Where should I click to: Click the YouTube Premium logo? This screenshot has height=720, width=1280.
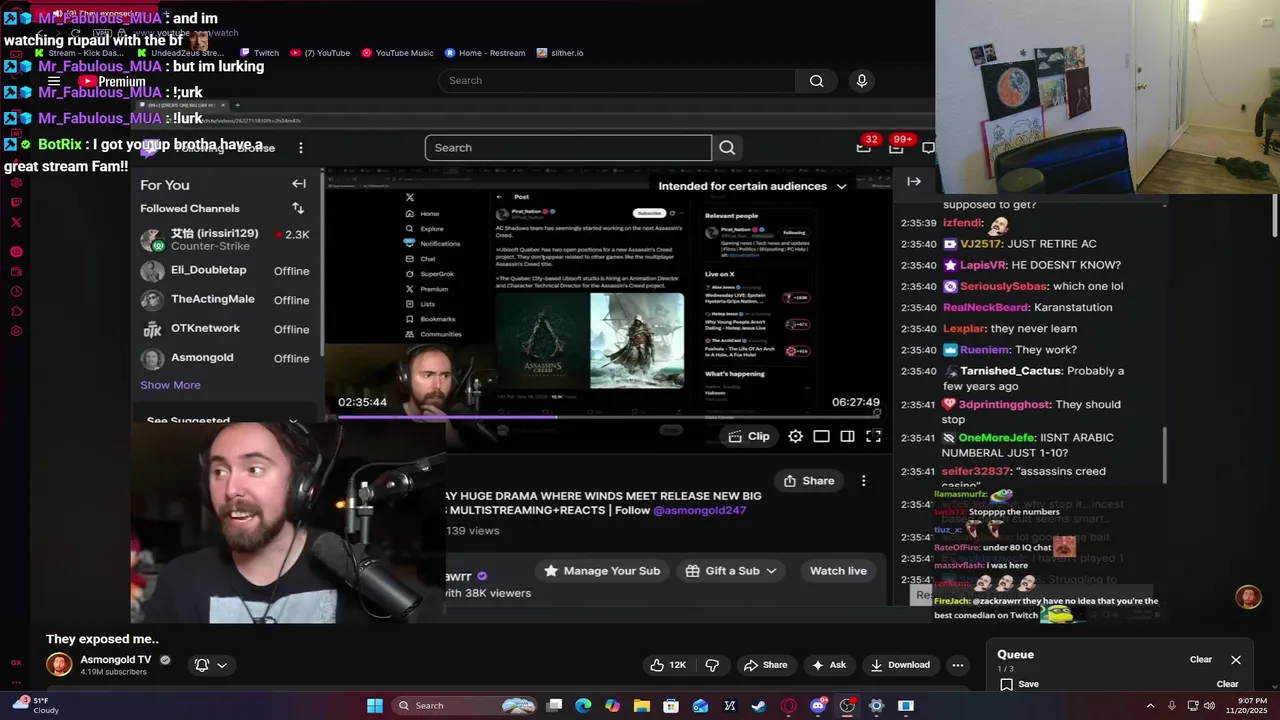click(113, 82)
